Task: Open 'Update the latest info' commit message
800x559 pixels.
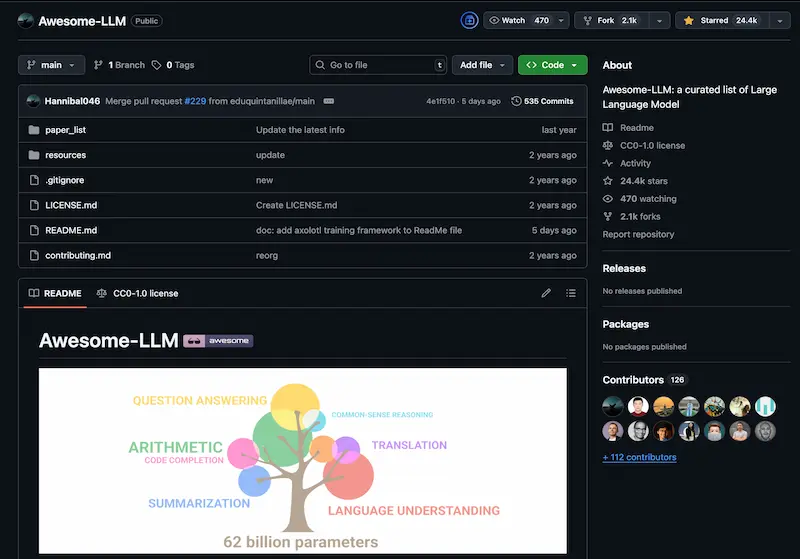Action: click(300, 130)
